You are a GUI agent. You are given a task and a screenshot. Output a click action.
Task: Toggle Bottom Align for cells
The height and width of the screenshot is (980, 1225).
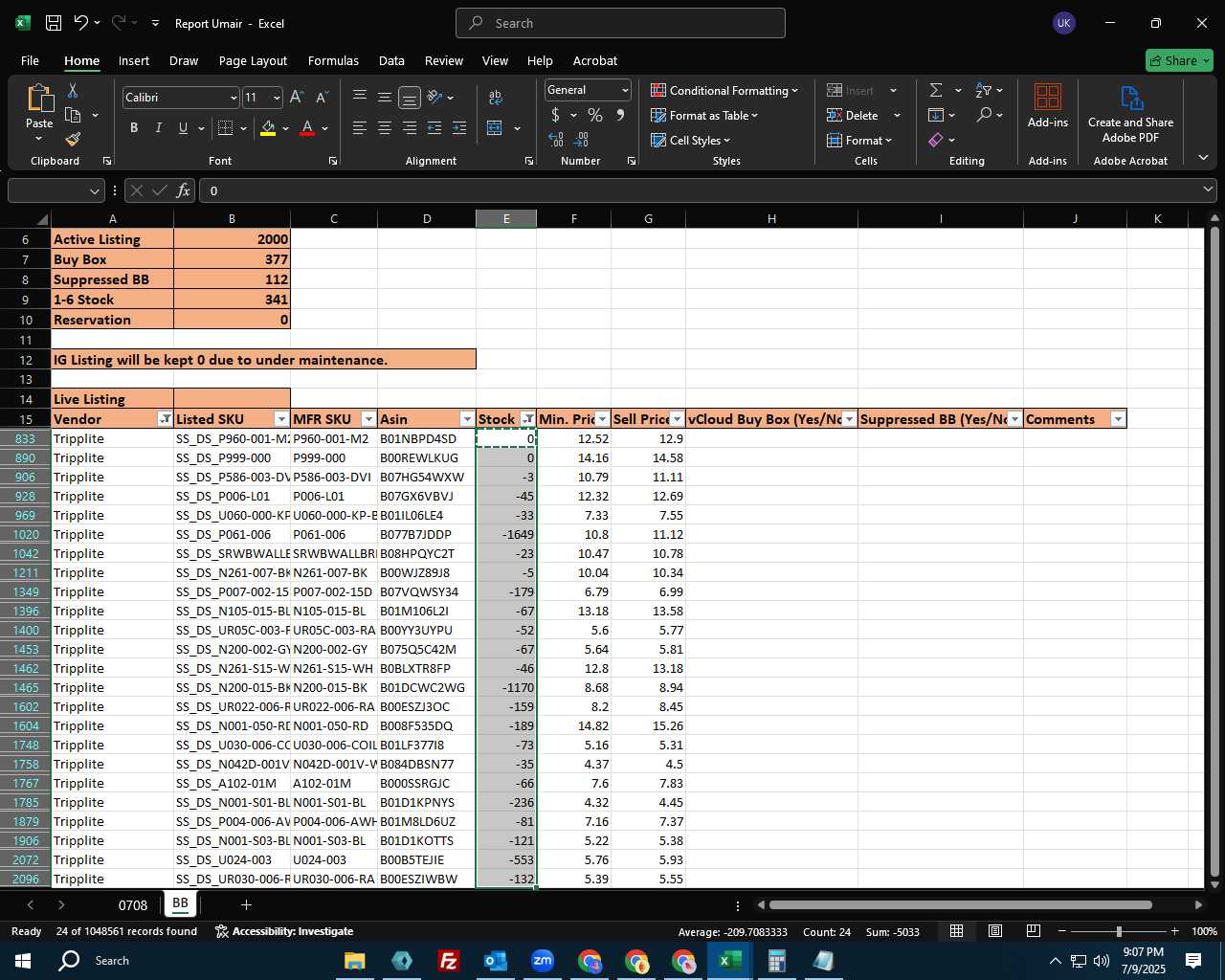(410, 97)
